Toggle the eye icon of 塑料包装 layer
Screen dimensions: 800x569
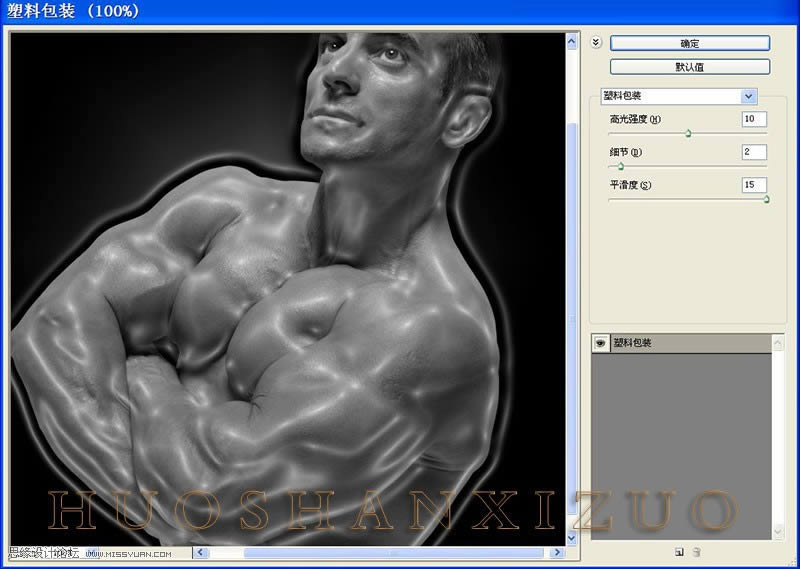tap(601, 343)
